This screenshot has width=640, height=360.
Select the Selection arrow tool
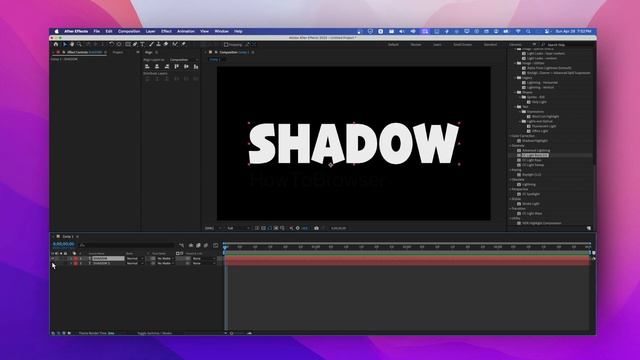pyautogui.click(x=64, y=44)
